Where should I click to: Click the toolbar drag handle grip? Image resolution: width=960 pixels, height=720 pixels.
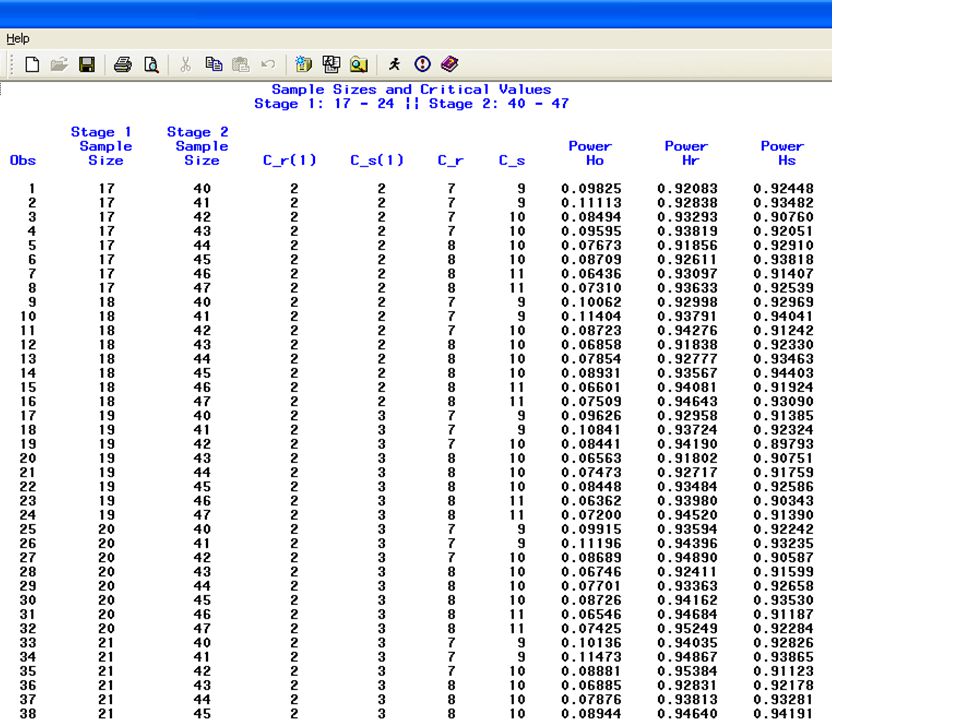click(11, 64)
